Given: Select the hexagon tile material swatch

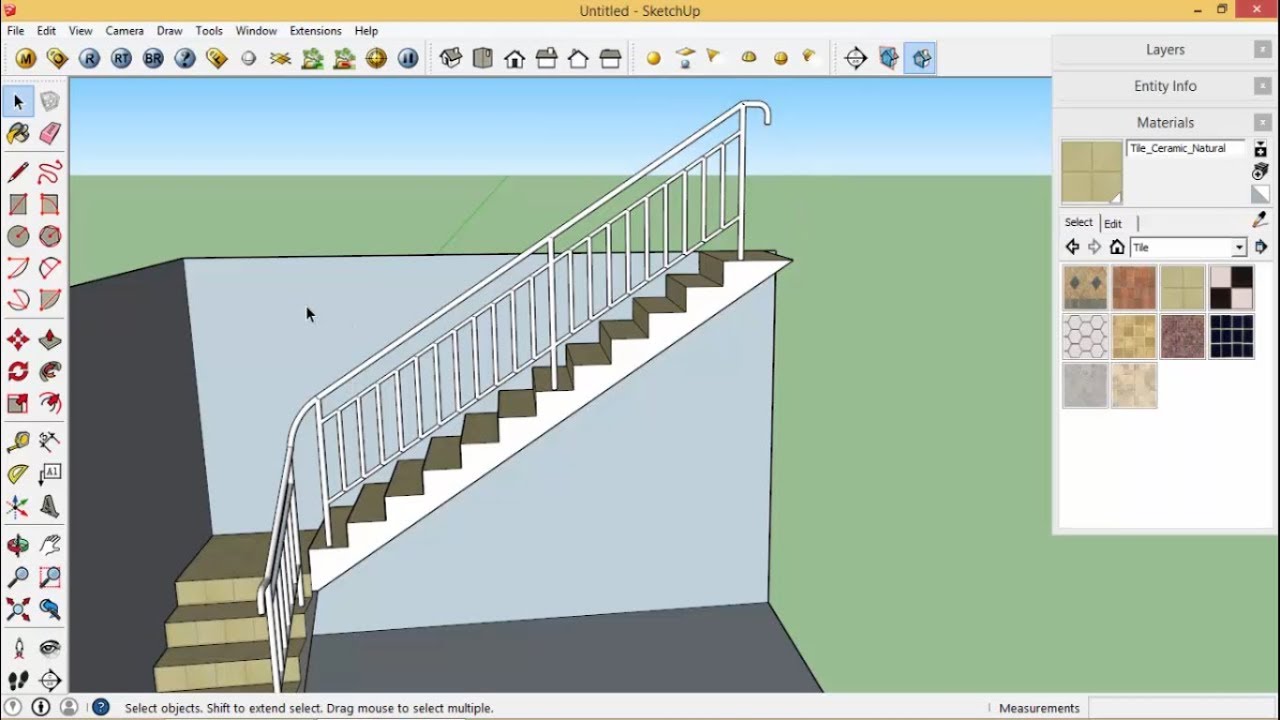Looking at the screenshot, I should tap(1085, 336).
